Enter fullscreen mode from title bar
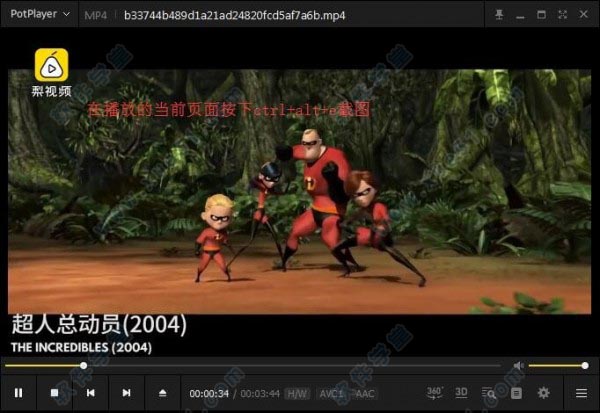This screenshot has height=413, width=600. [564, 15]
